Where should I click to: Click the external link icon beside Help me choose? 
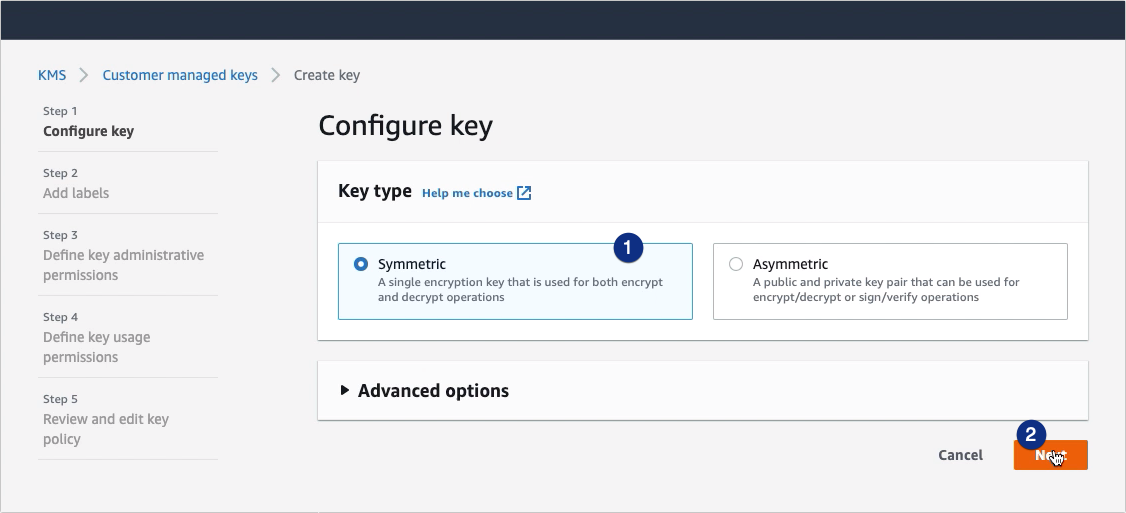524,193
